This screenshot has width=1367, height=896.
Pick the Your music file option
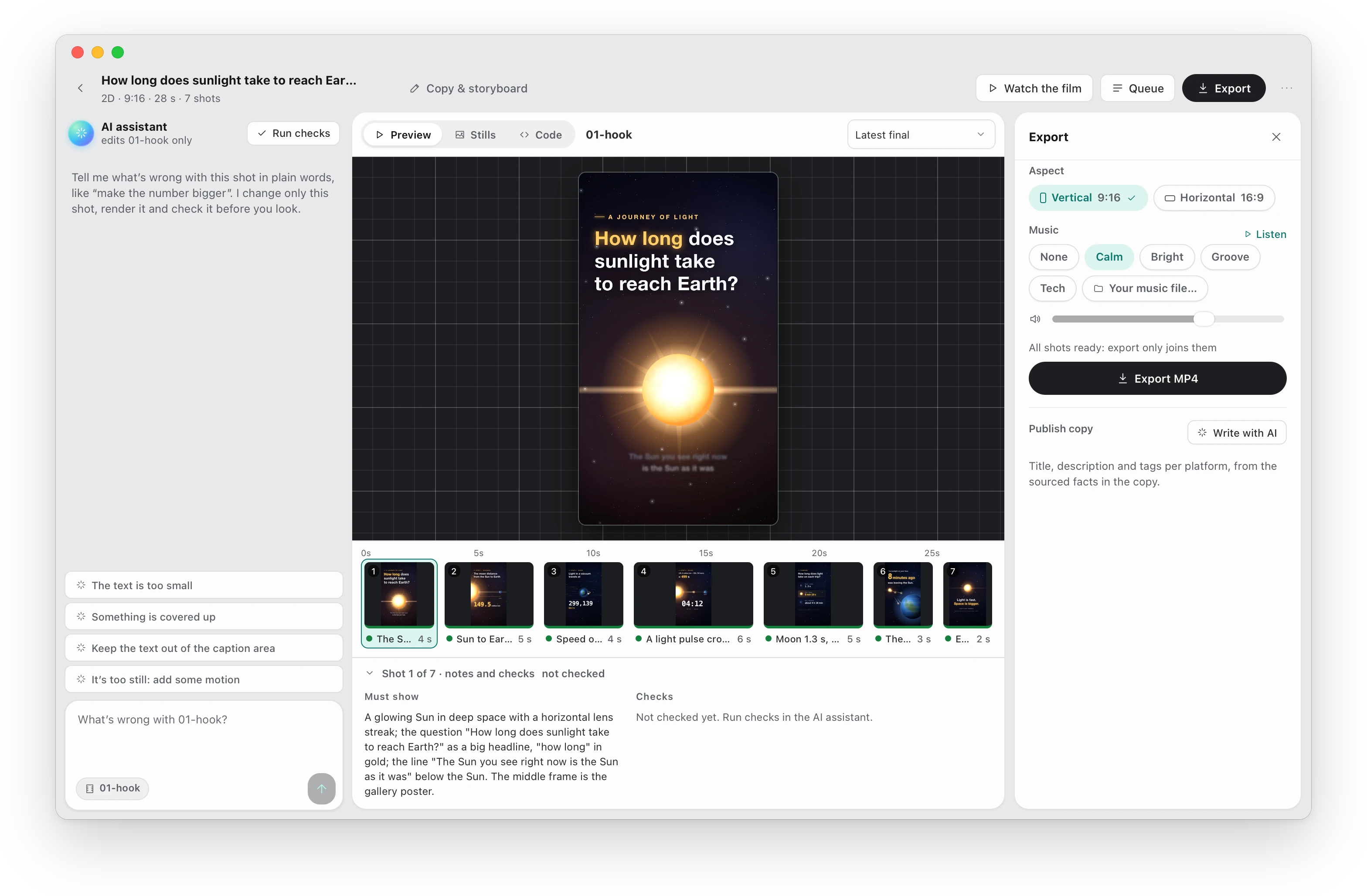[1144, 288]
